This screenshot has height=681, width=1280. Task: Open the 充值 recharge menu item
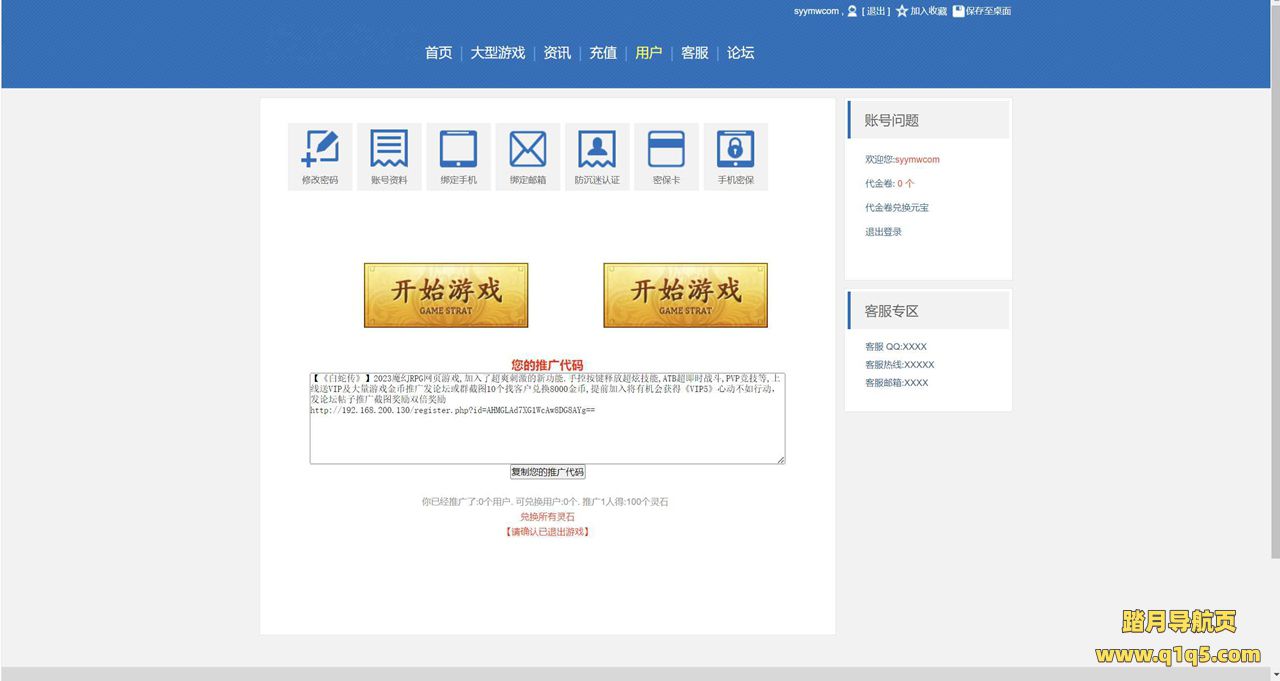pos(603,53)
